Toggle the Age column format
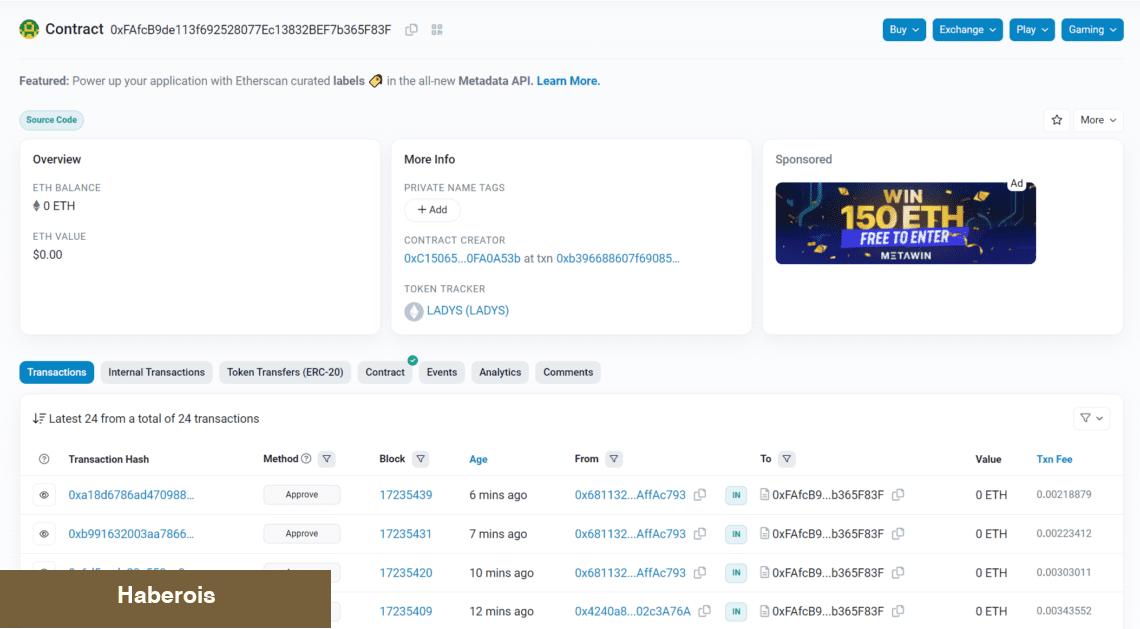This screenshot has height=629, width=1140. (x=478, y=460)
